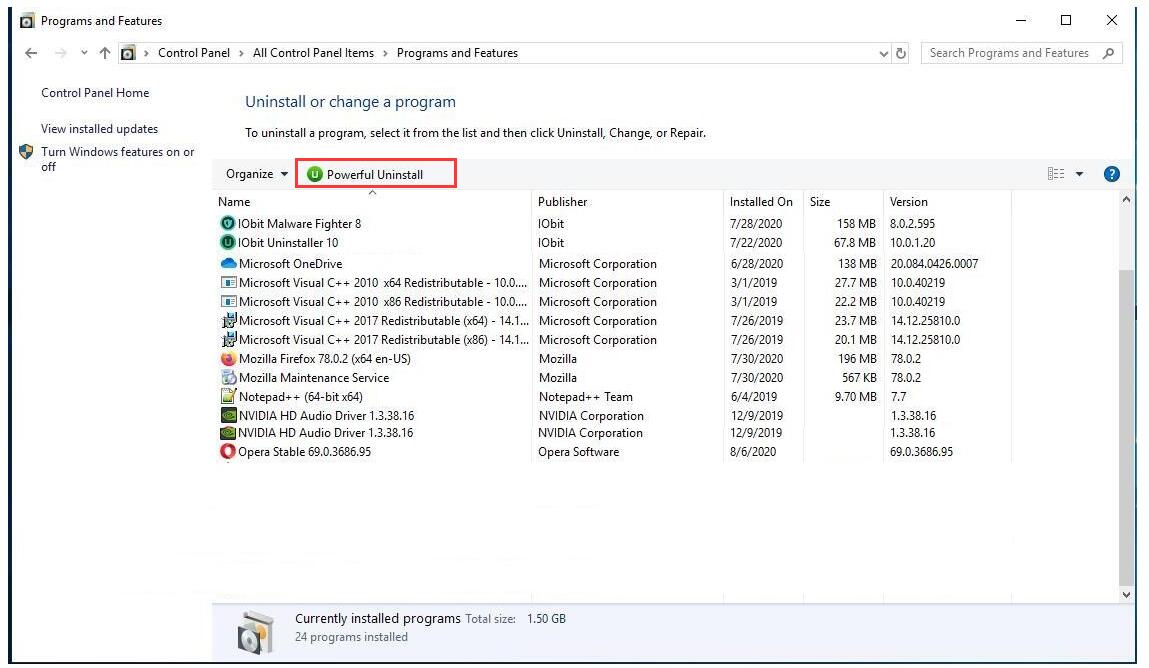Click the shield icon beside Turn Windows features

point(26,152)
